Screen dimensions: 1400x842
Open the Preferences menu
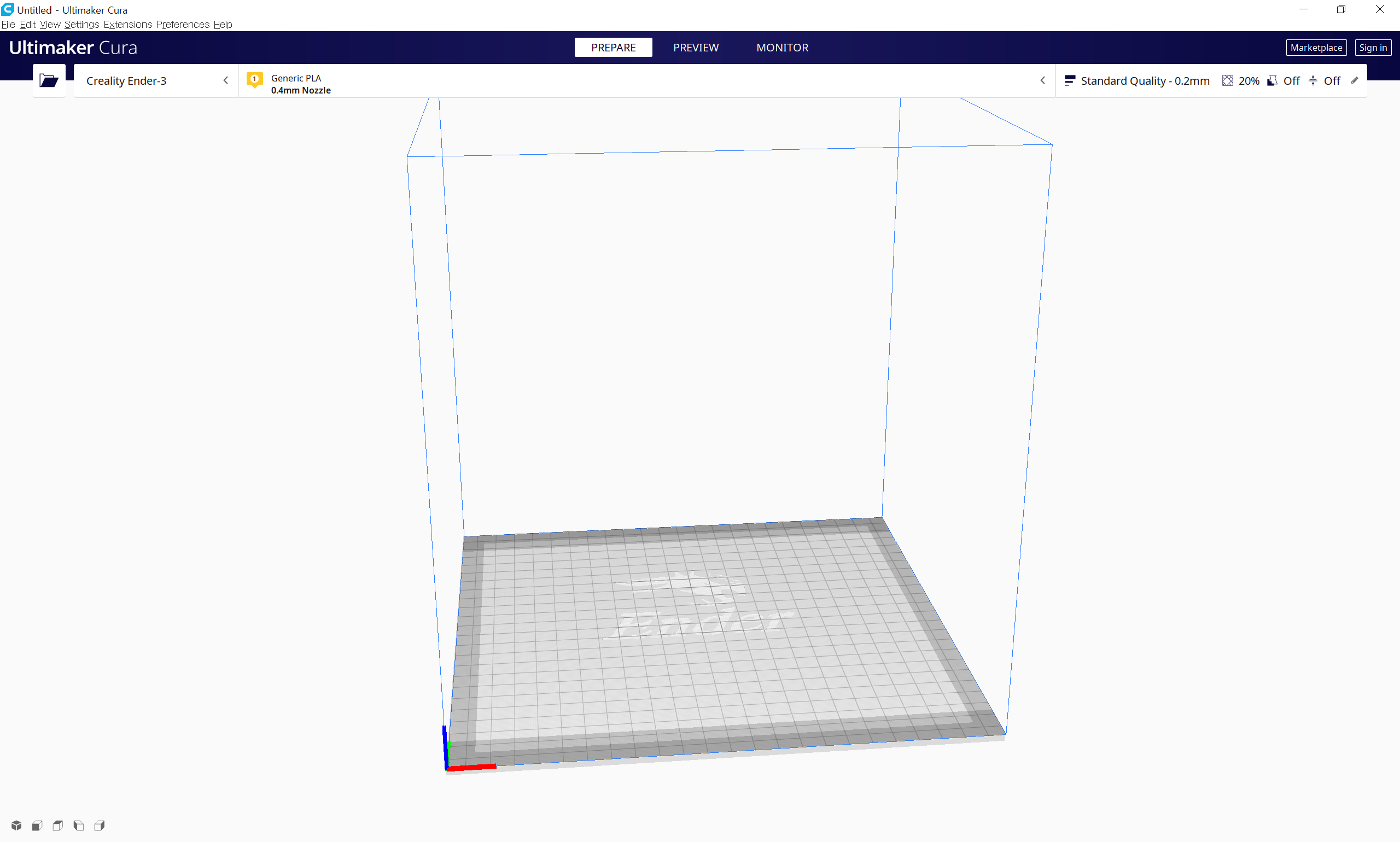point(182,25)
